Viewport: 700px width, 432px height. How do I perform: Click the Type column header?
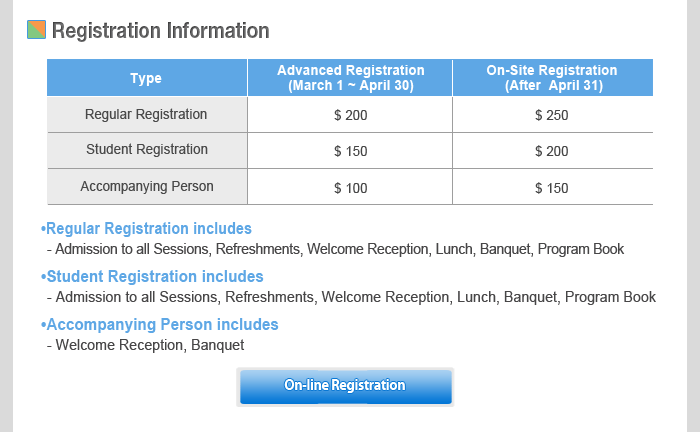(146, 78)
